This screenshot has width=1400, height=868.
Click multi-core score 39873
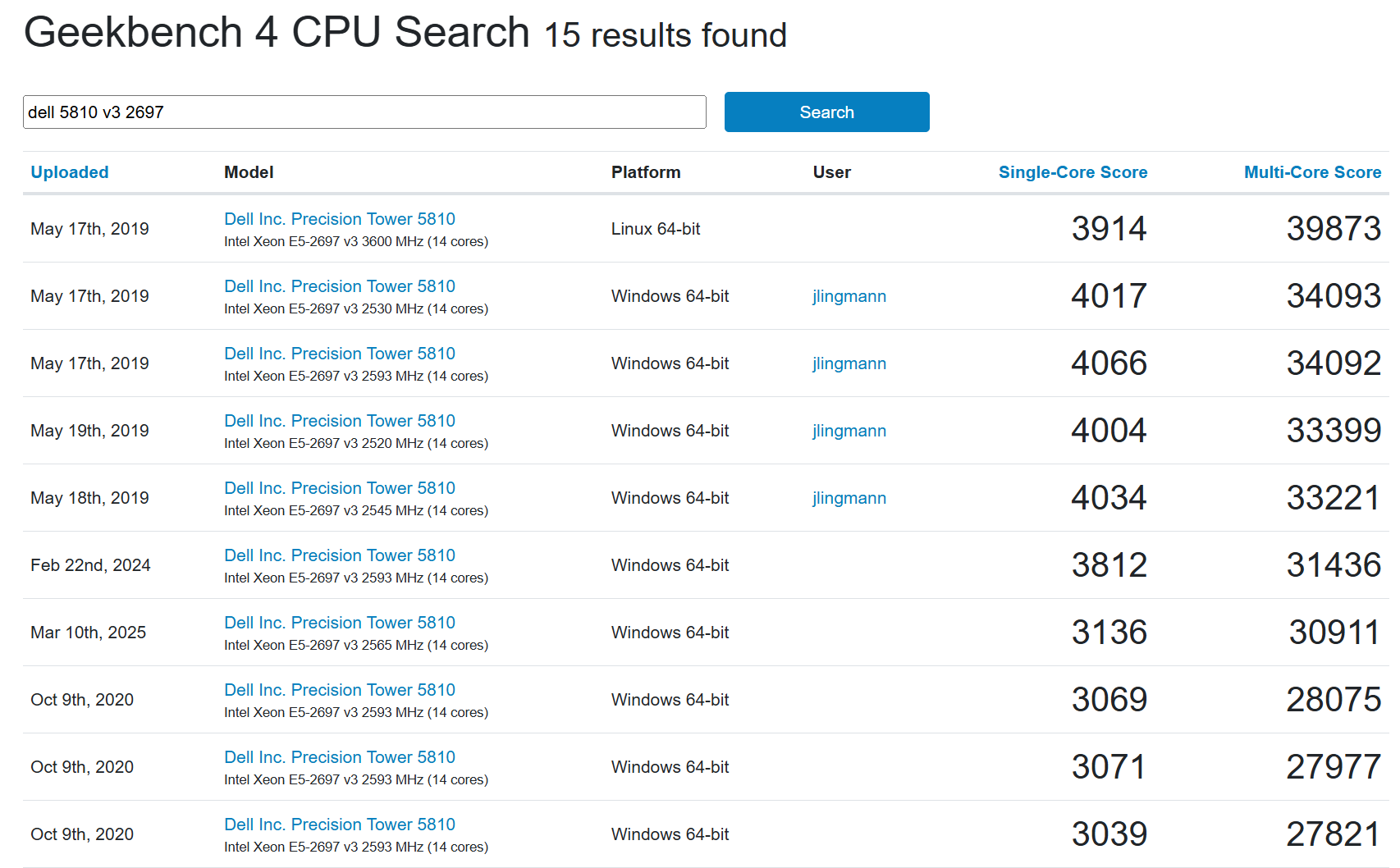1334,229
